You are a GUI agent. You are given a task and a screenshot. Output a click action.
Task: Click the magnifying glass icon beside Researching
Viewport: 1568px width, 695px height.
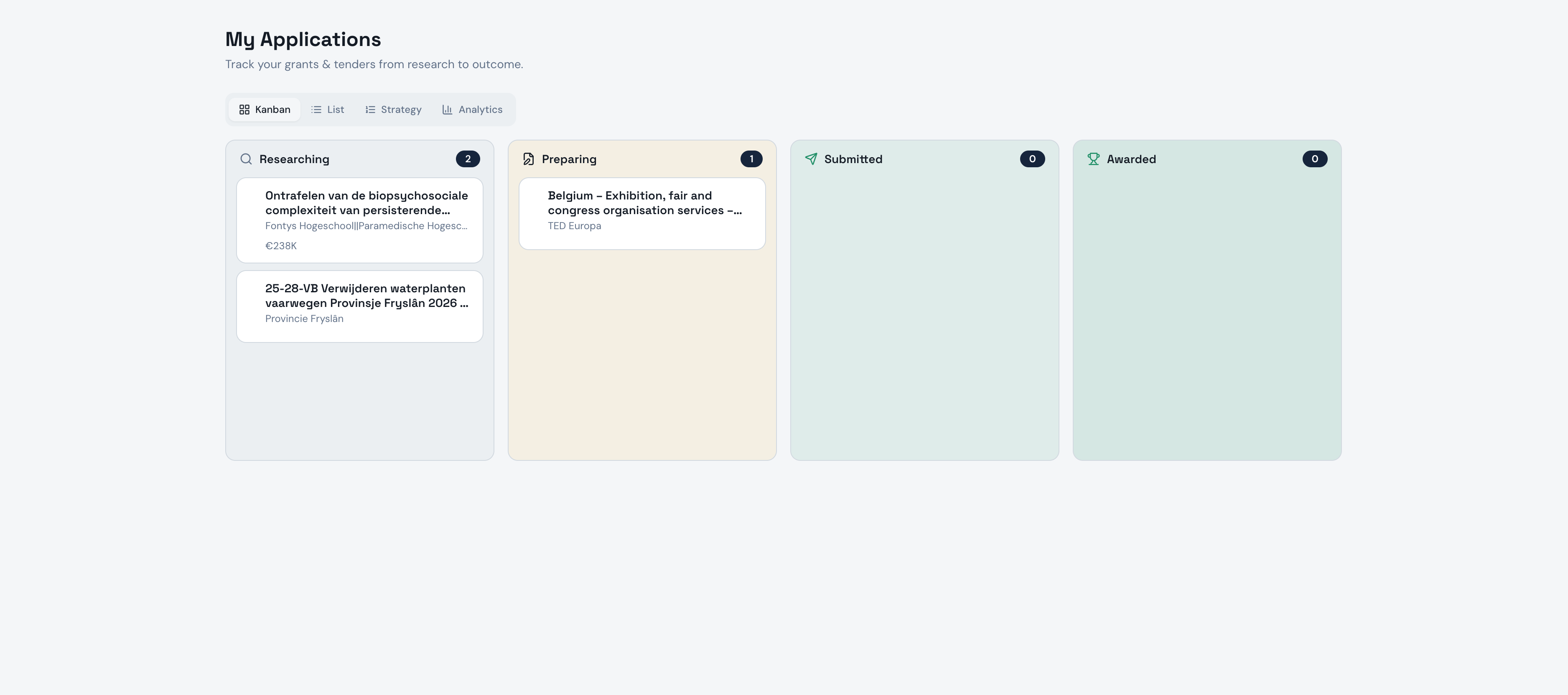246,159
